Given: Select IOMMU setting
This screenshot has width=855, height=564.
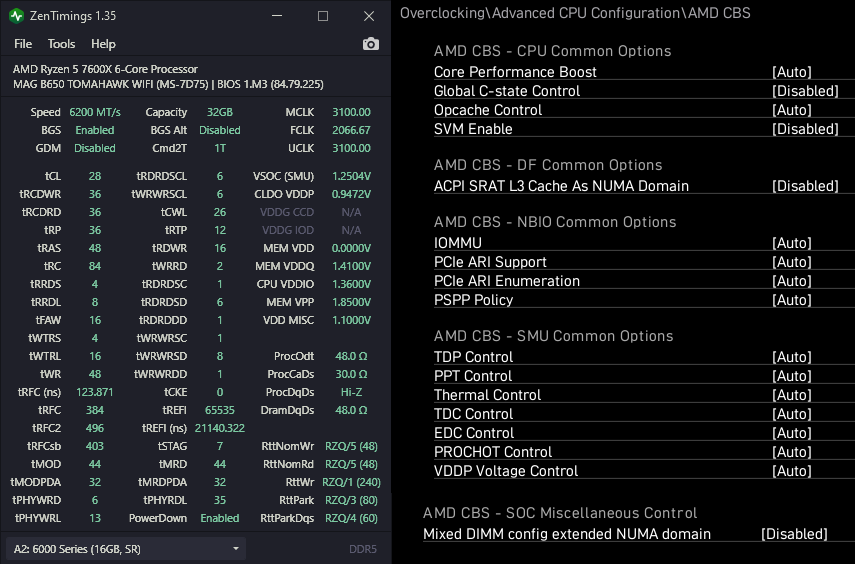Looking at the screenshot, I should (x=644, y=243).
